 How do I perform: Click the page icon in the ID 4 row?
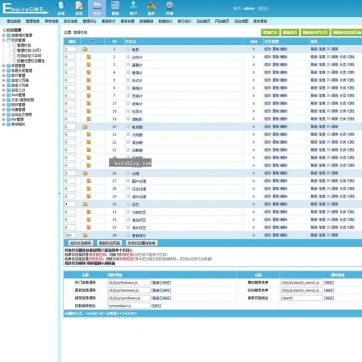tap(89, 72)
